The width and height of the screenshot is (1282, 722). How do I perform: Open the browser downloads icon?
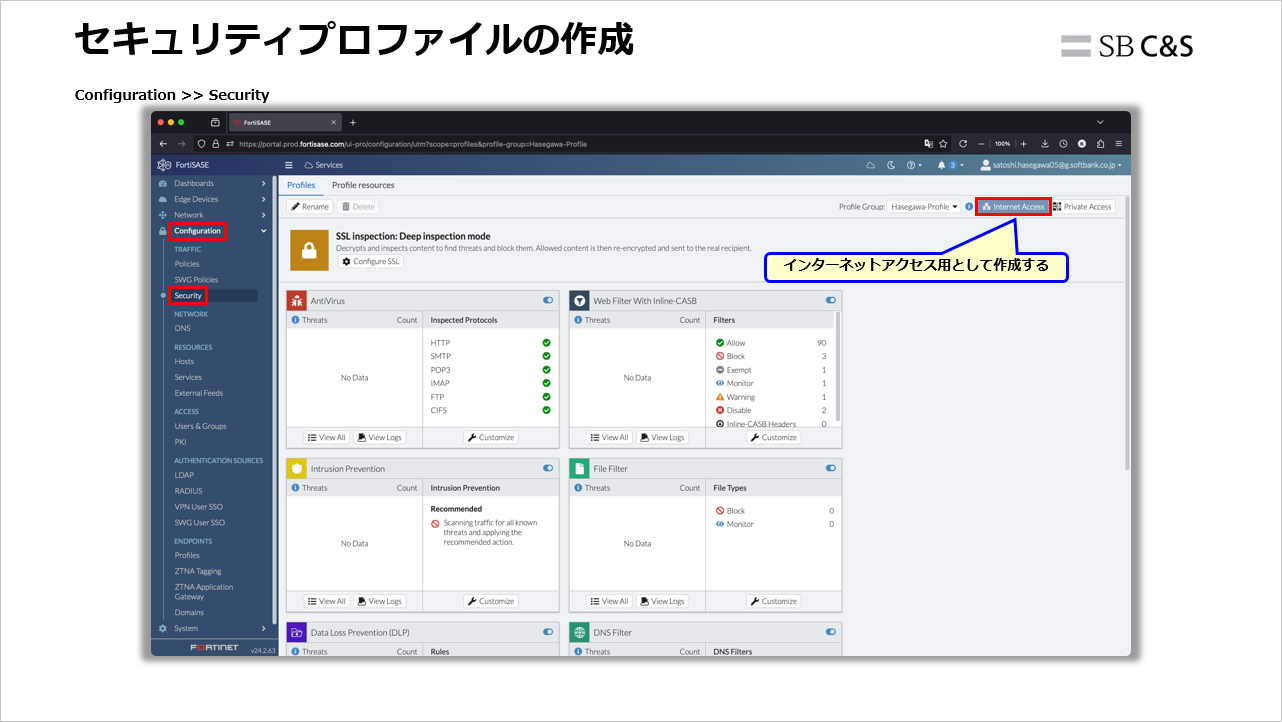pyautogui.click(x=1045, y=144)
